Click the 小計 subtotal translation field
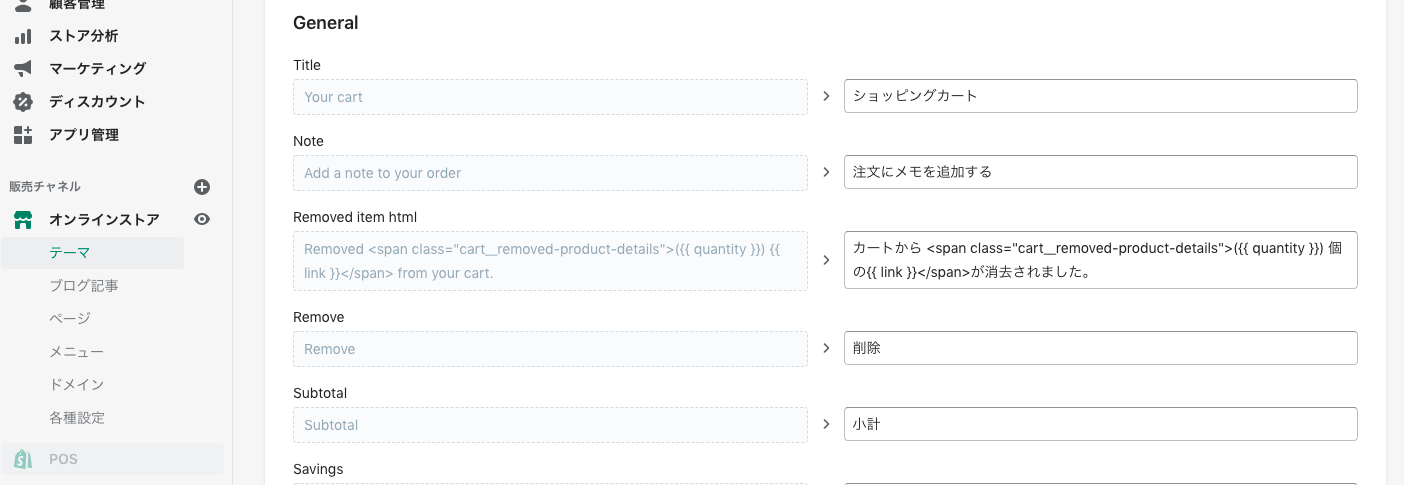The image size is (1404, 485). 1101,424
